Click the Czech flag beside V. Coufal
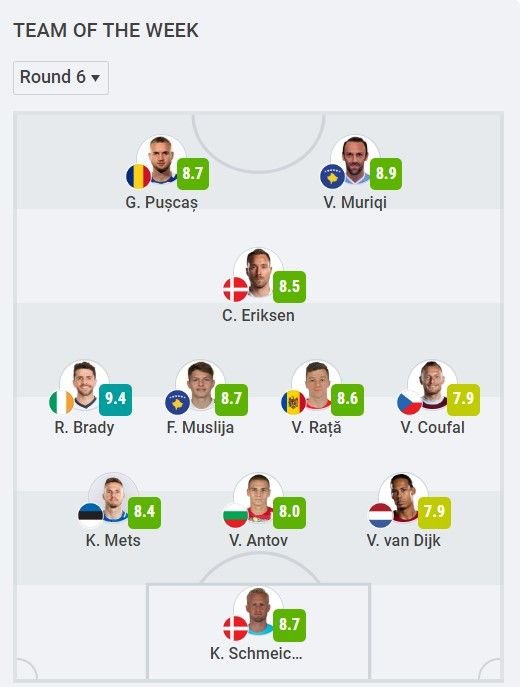Screen dimensions: 520x687 click(410, 402)
